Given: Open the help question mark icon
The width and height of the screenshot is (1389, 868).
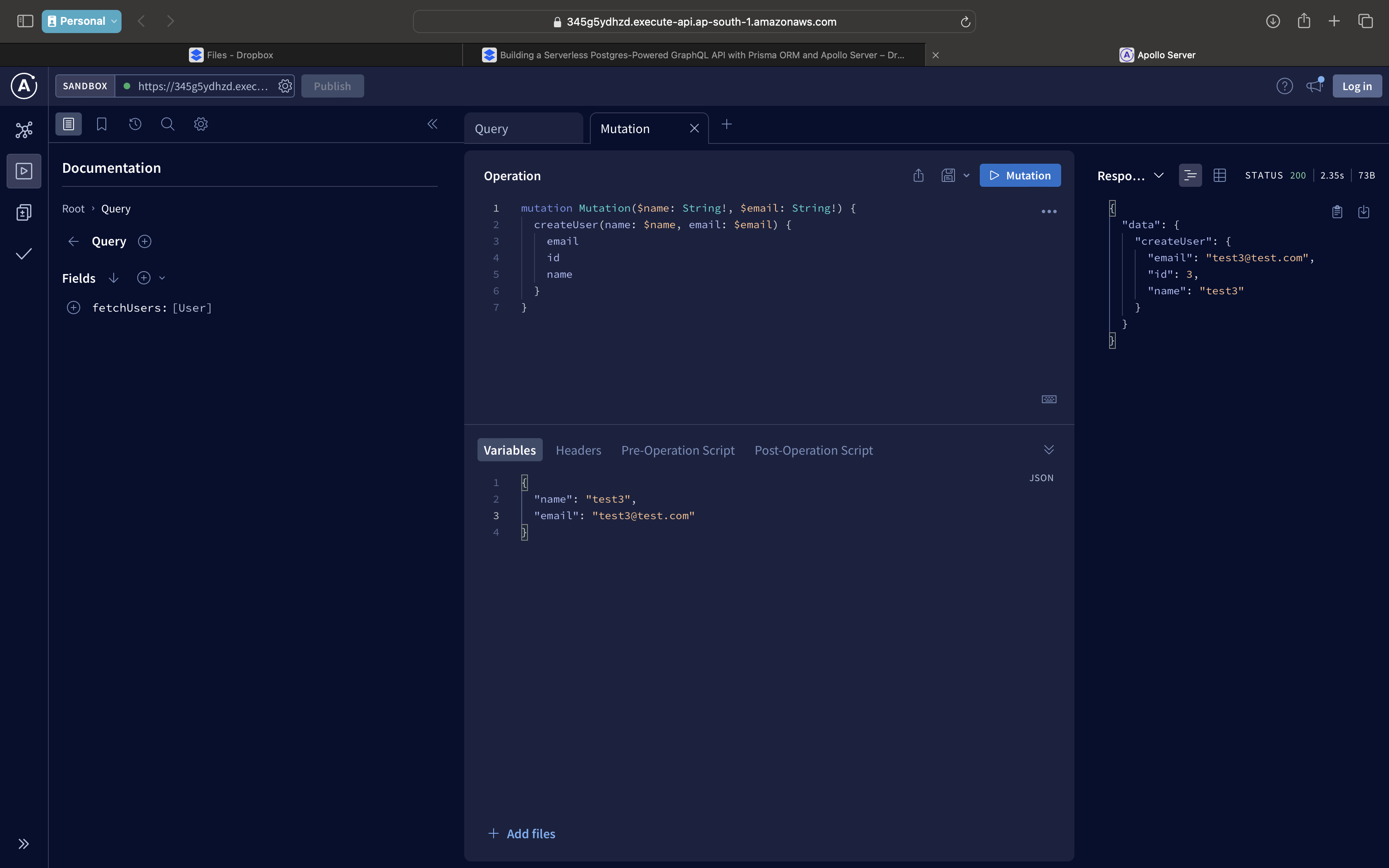Looking at the screenshot, I should tap(1284, 86).
